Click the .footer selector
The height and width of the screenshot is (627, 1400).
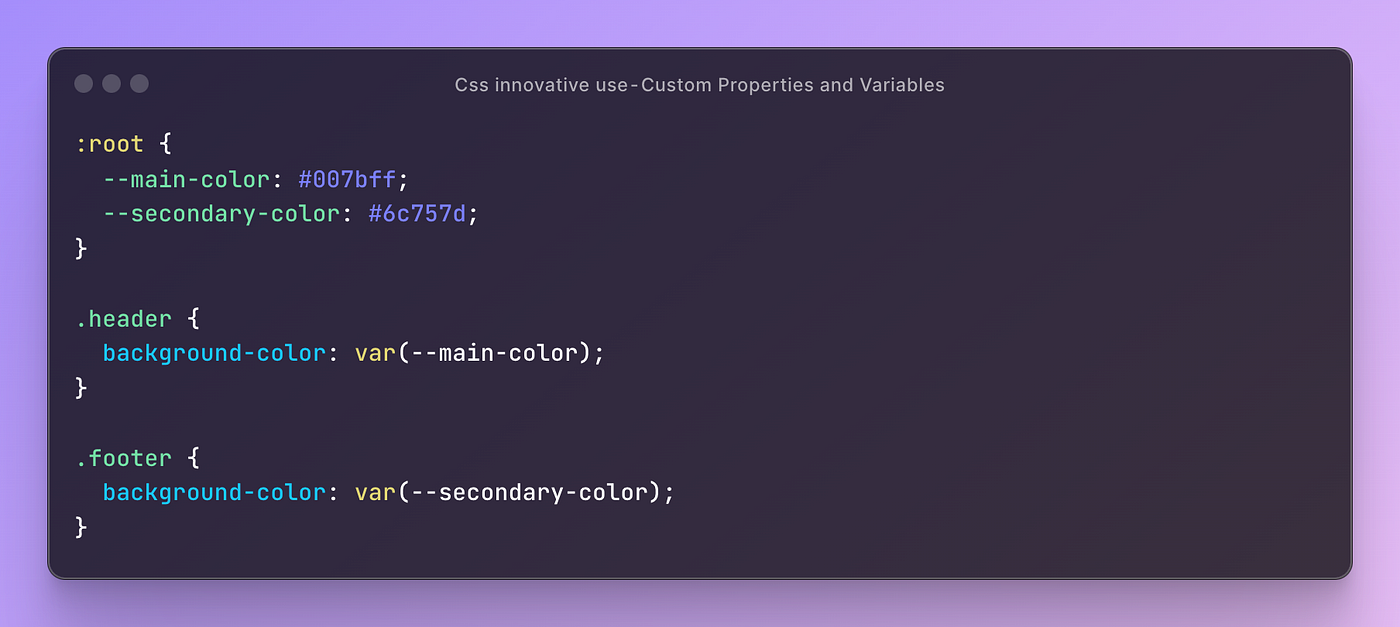coord(124,458)
